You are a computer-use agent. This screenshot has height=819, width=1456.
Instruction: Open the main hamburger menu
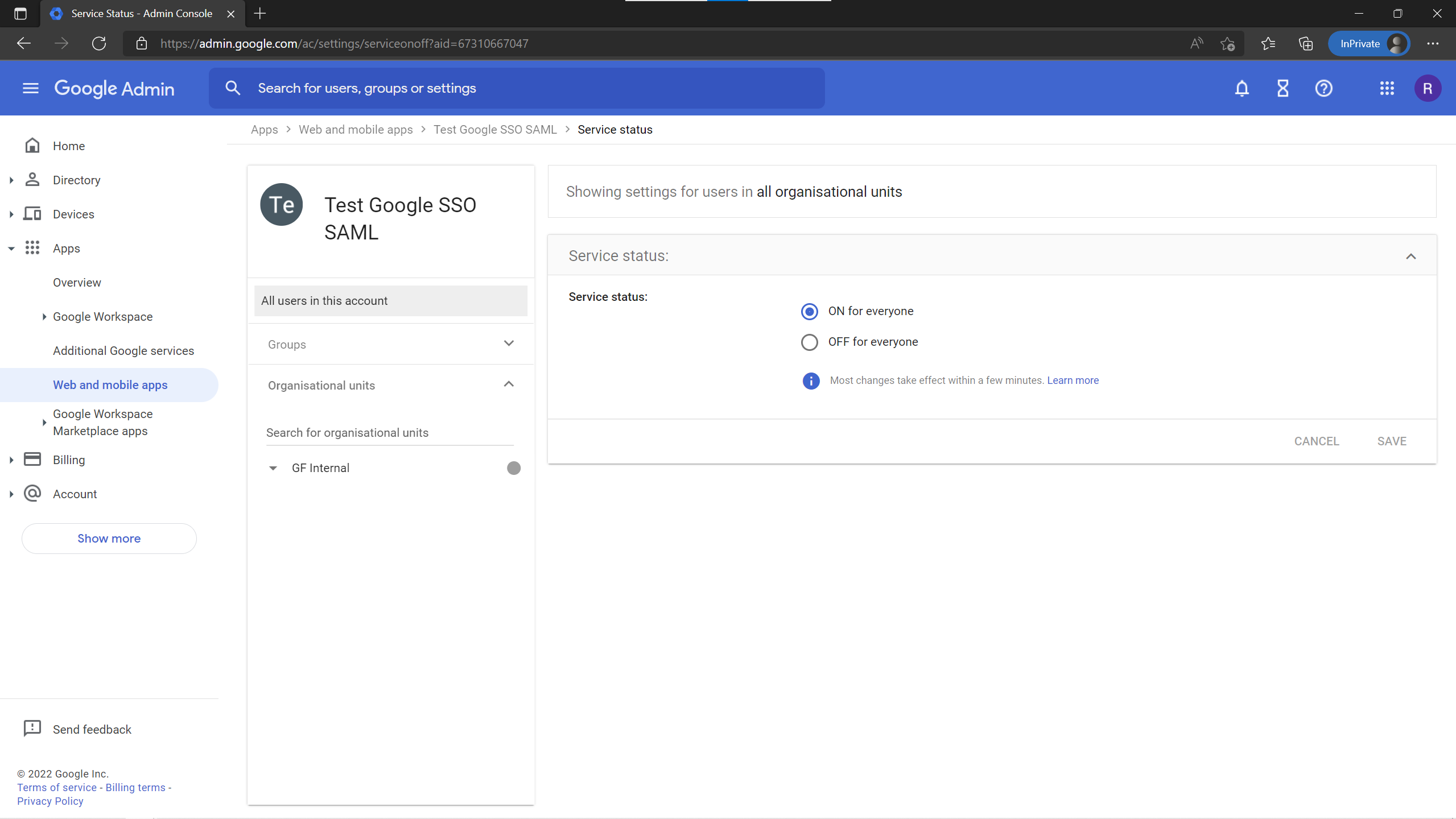click(x=31, y=88)
